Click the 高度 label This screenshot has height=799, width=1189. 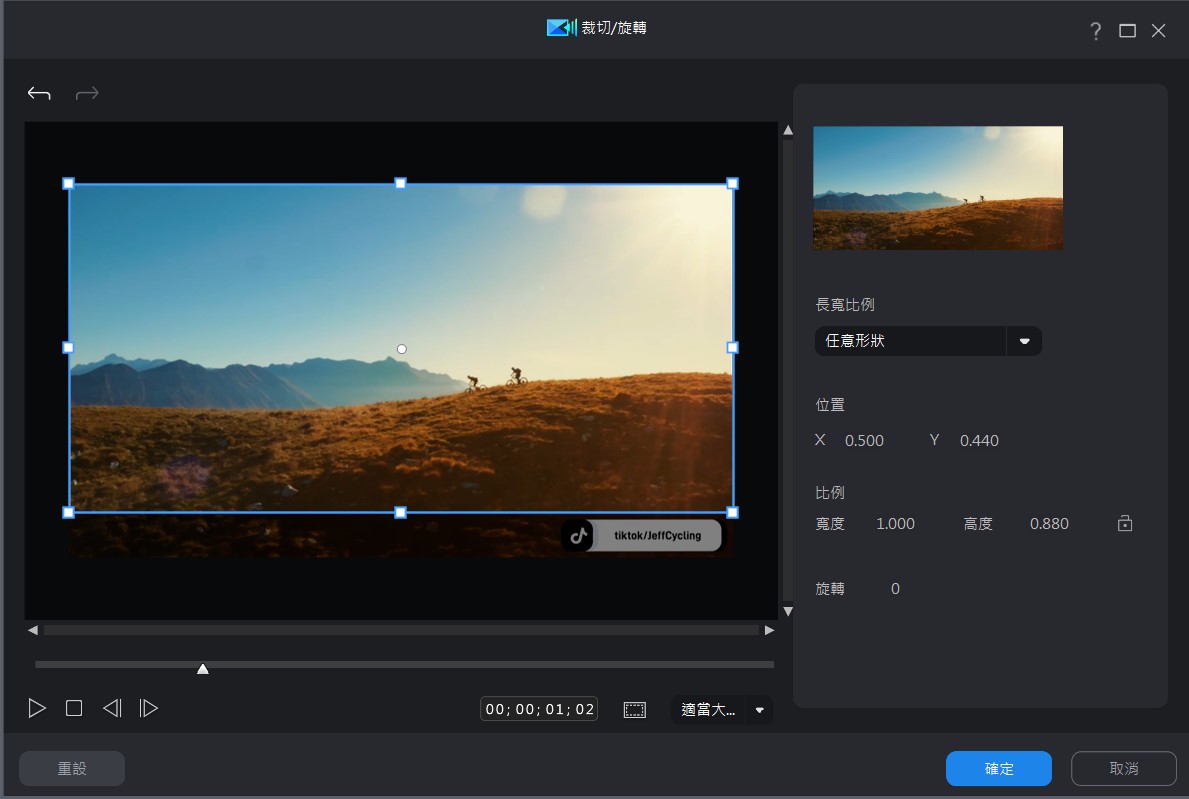pyautogui.click(x=978, y=524)
